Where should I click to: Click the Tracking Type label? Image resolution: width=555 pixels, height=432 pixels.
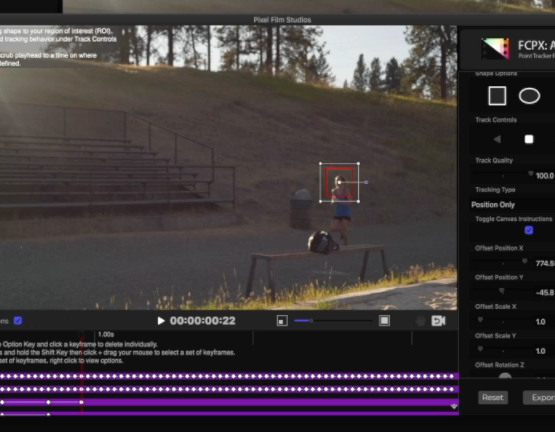pos(495,190)
